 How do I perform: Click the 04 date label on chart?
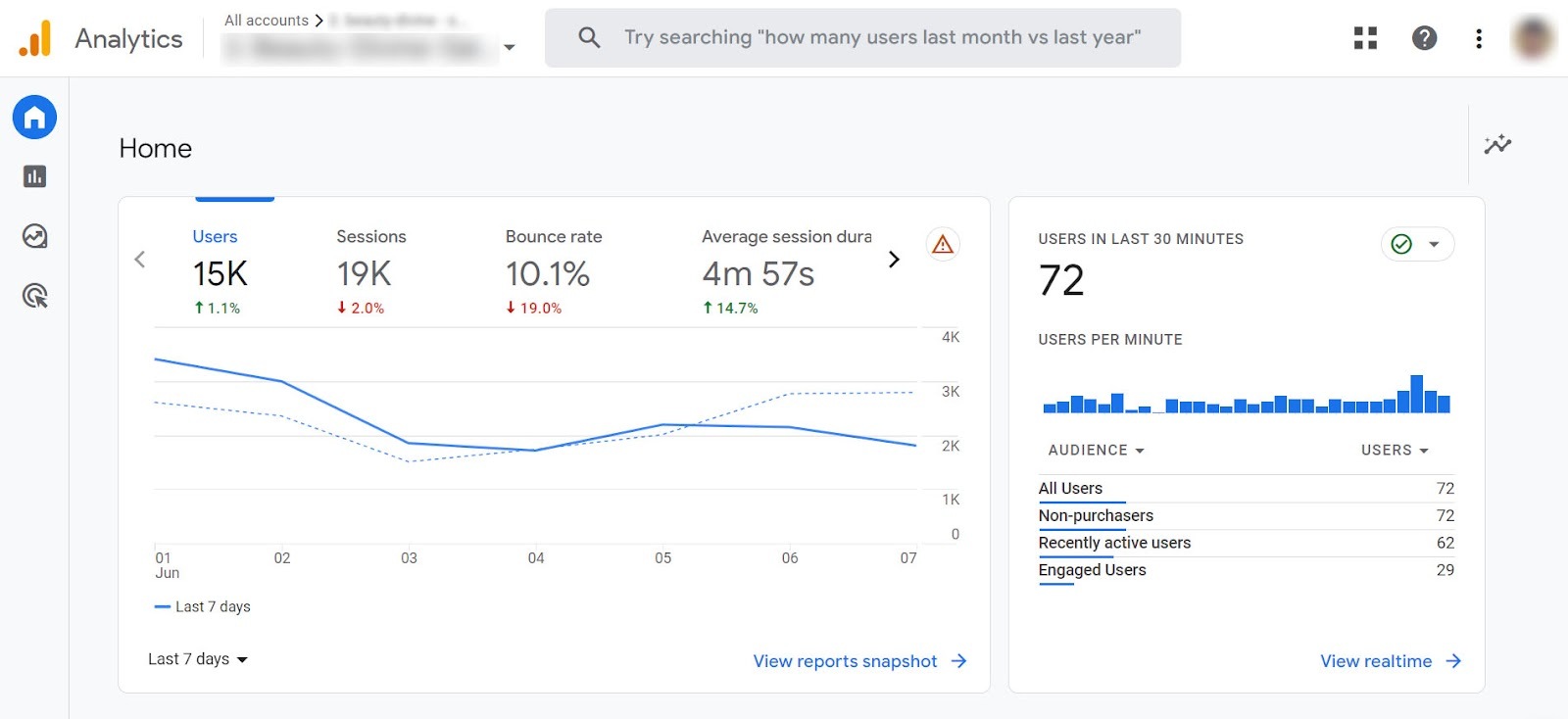click(x=536, y=557)
